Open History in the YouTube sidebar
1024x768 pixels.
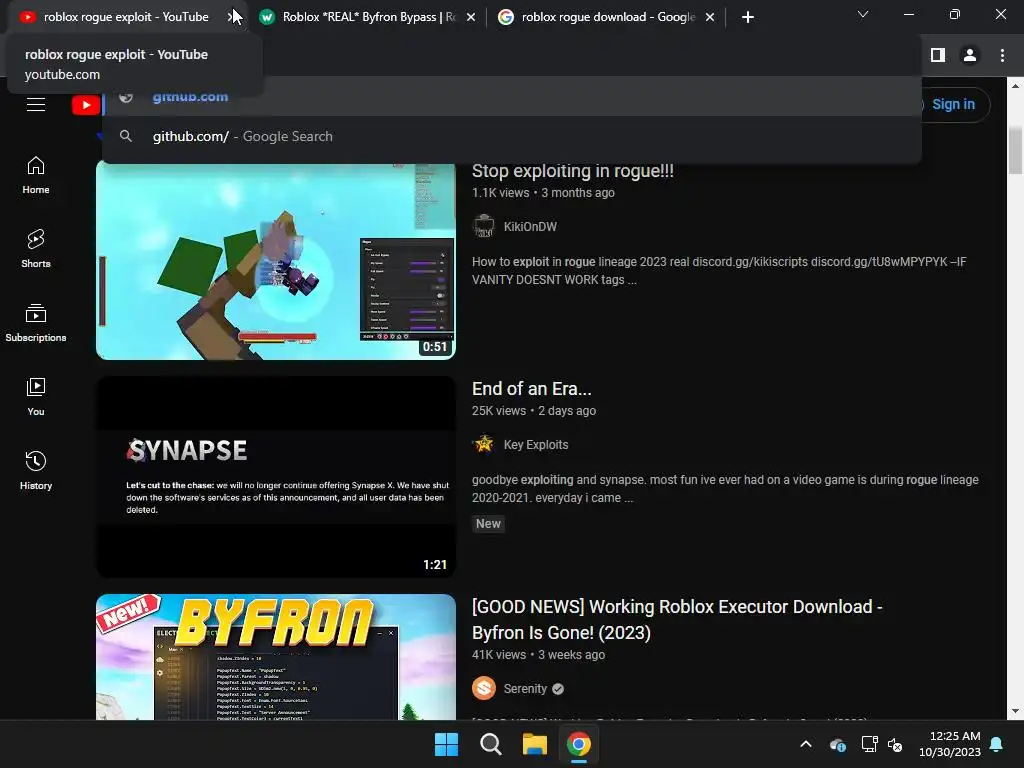36,470
